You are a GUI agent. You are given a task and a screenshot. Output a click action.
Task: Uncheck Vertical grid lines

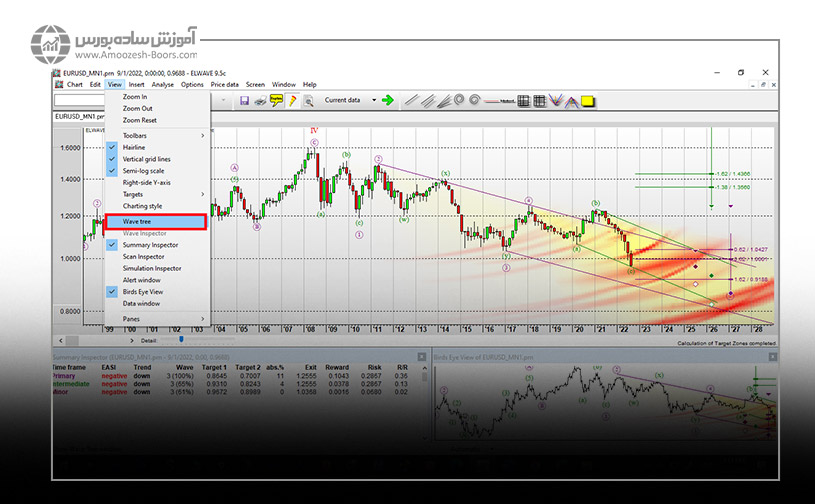(146, 159)
